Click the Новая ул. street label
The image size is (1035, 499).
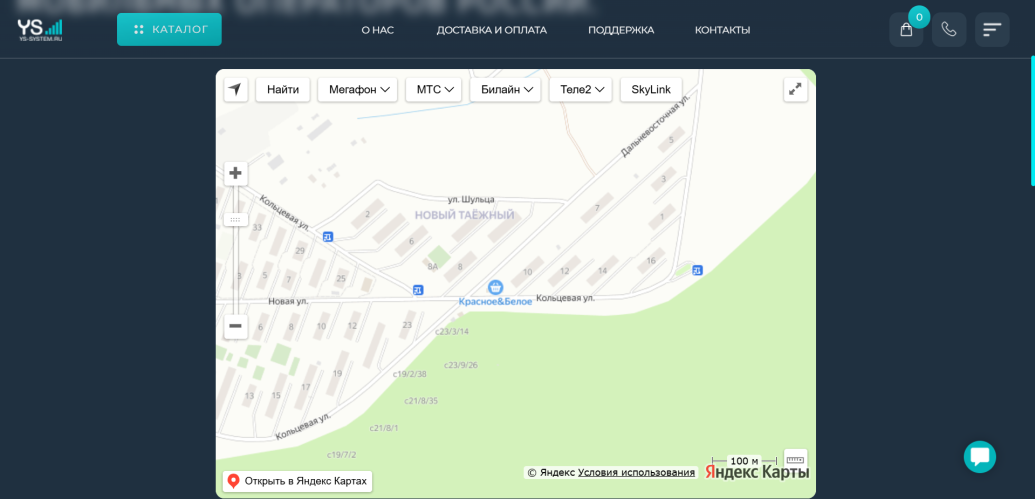288,301
